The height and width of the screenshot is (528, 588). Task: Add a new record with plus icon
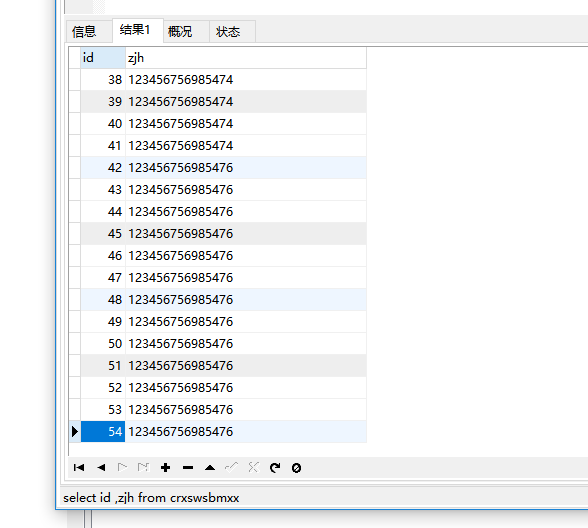tap(165, 468)
